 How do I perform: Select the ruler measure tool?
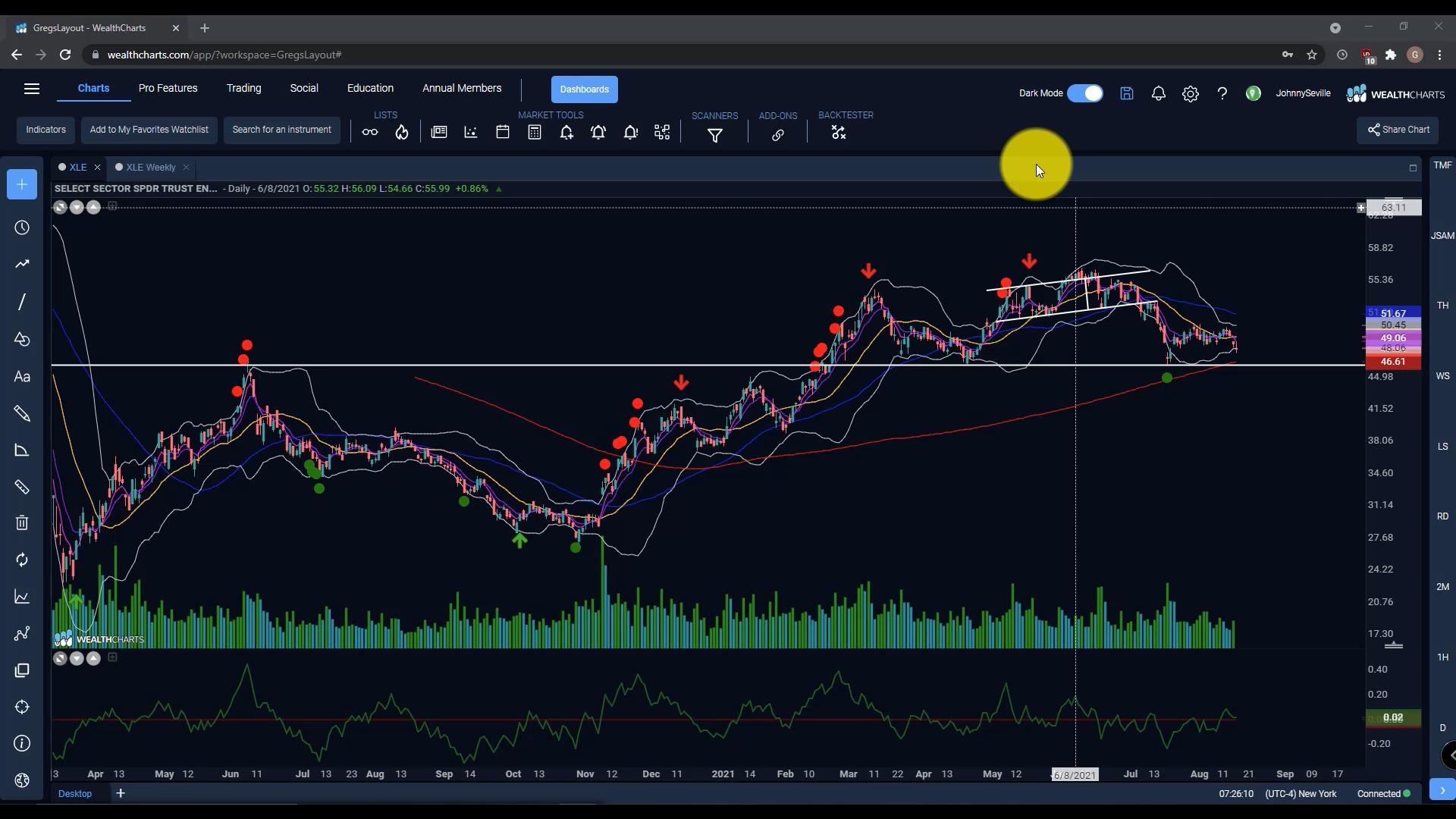click(x=22, y=487)
